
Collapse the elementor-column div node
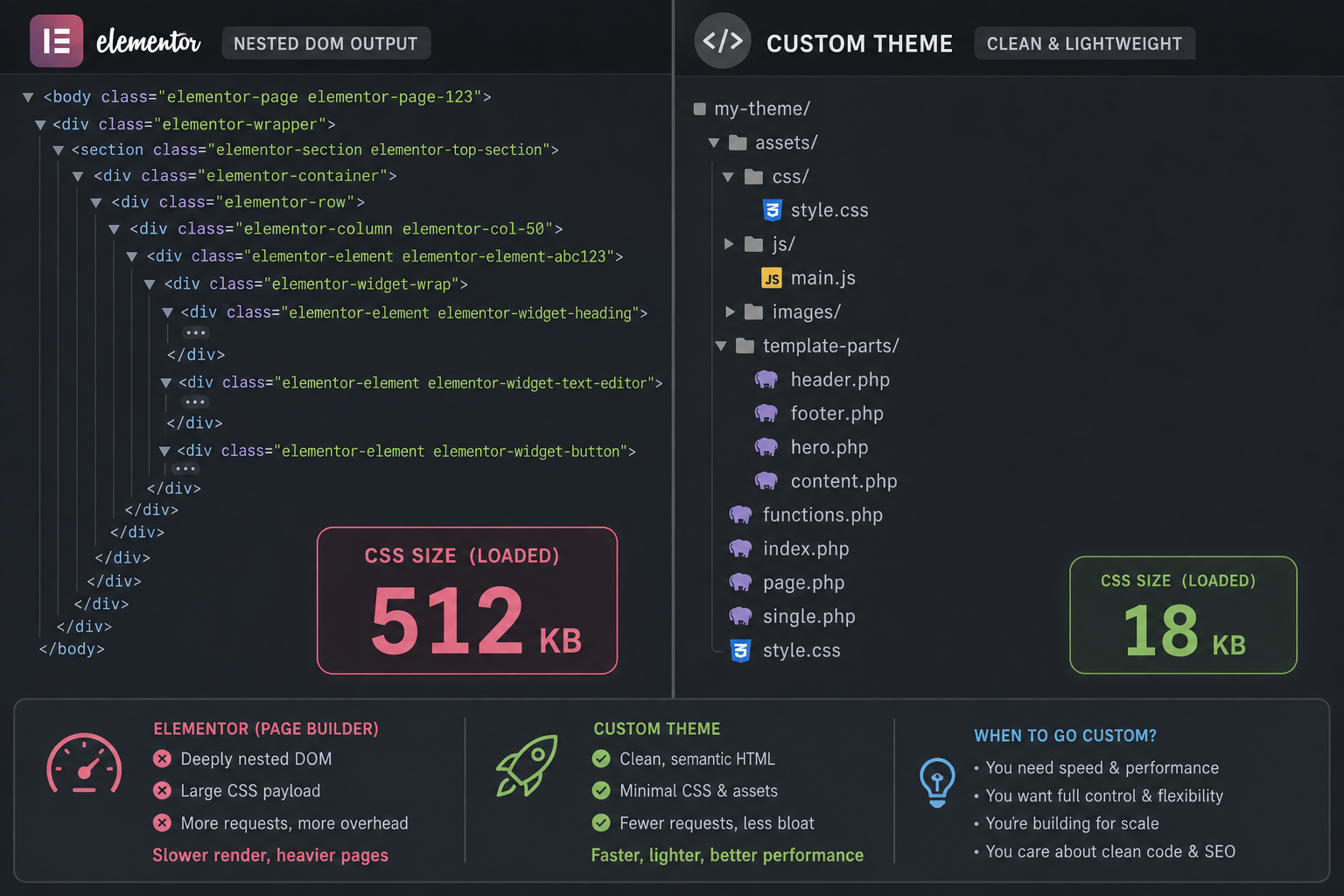tap(114, 229)
